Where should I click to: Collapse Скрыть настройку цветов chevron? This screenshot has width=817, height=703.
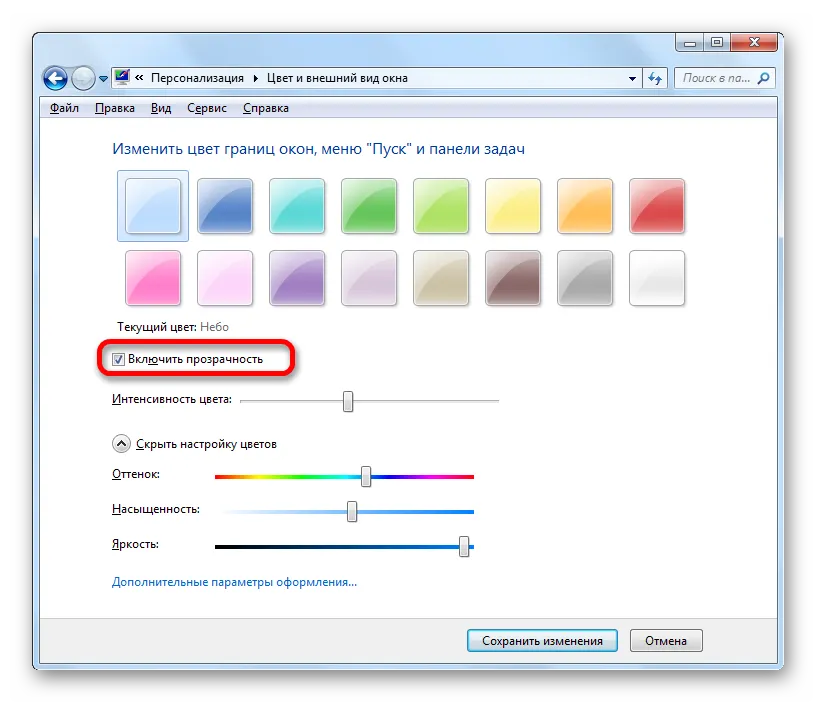tap(121, 444)
